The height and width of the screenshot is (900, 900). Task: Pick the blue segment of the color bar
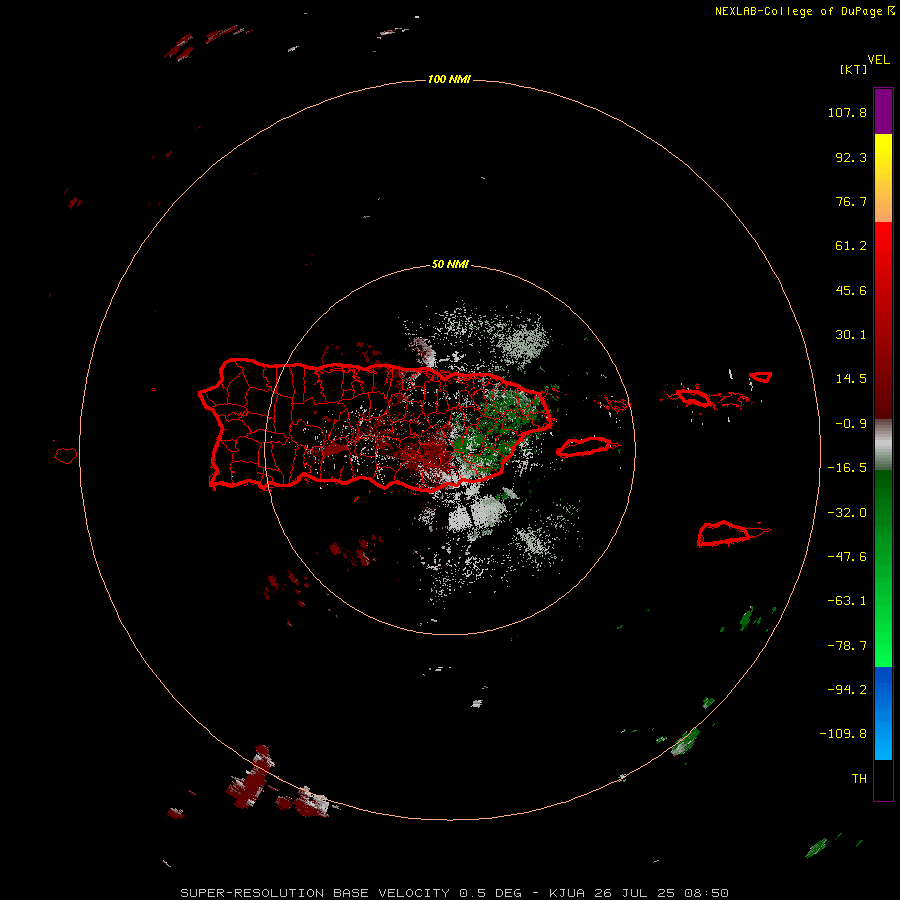[883, 713]
